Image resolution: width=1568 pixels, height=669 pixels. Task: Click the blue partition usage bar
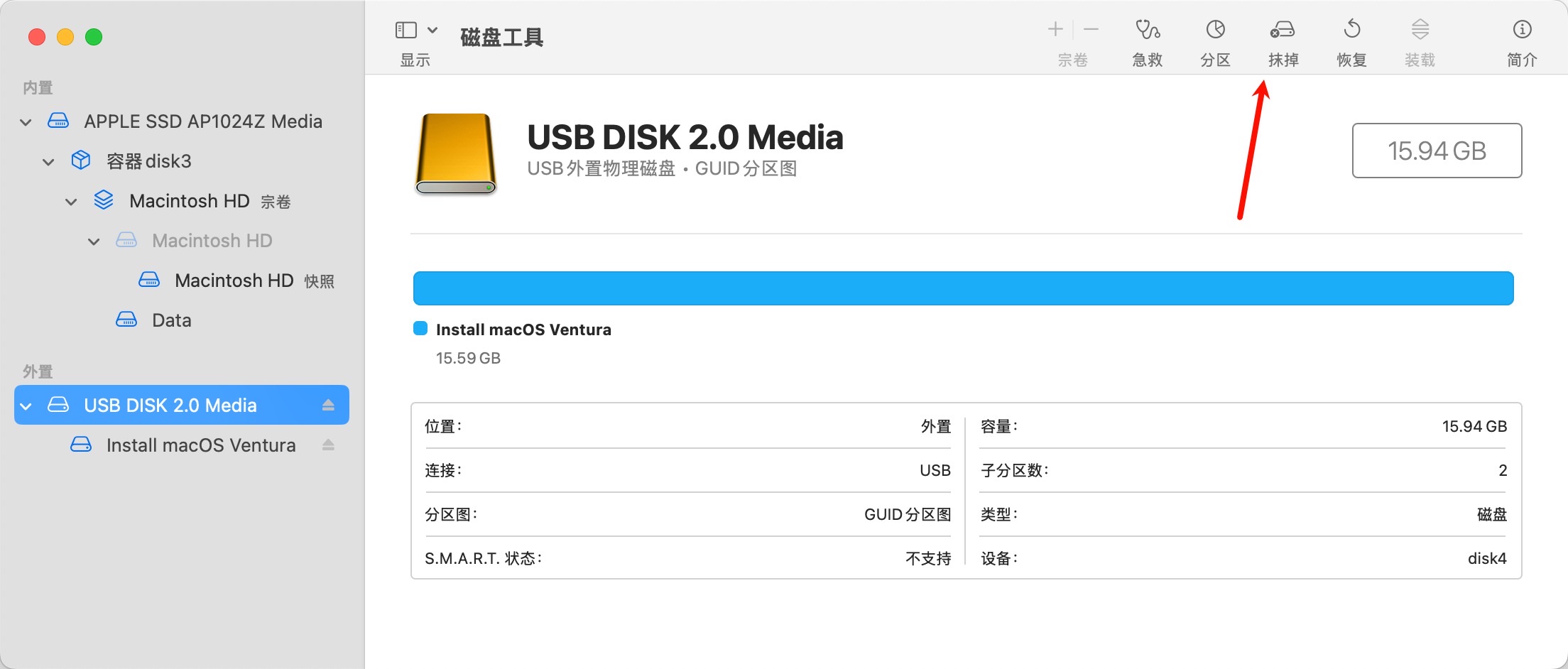pos(963,288)
